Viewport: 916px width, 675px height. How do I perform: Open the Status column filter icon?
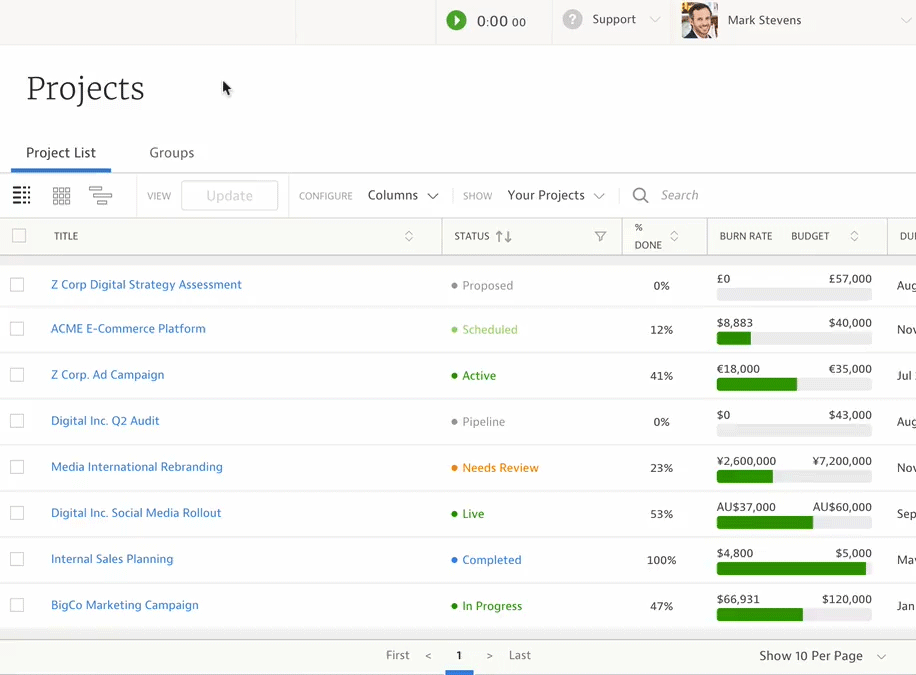tap(600, 237)
